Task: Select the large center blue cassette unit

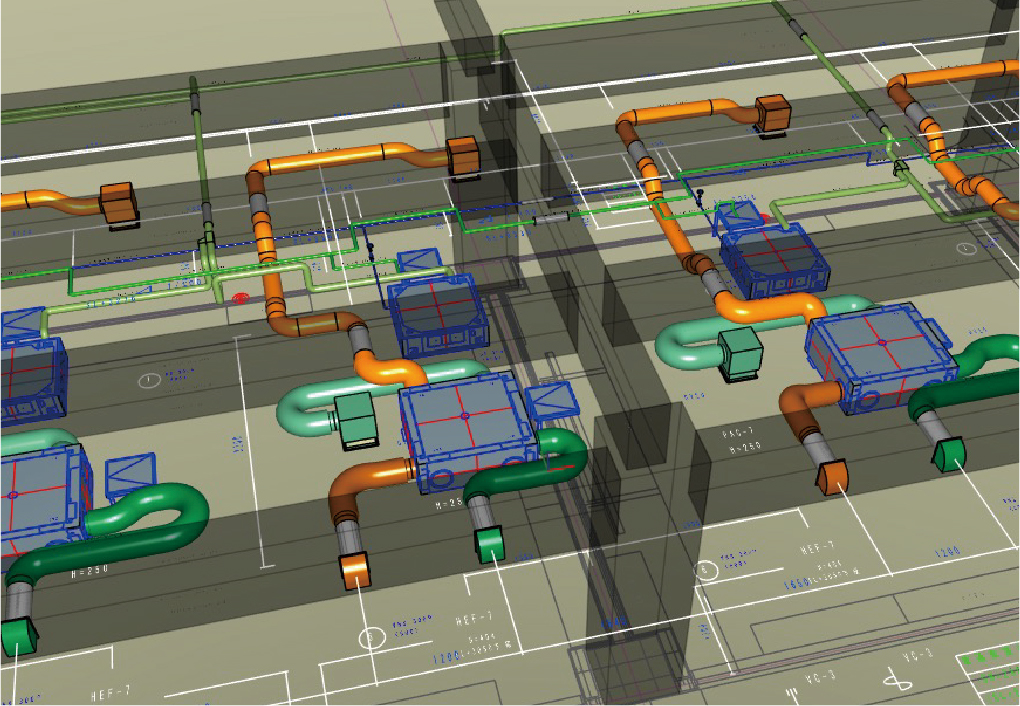Action: (x=463, y=427)
